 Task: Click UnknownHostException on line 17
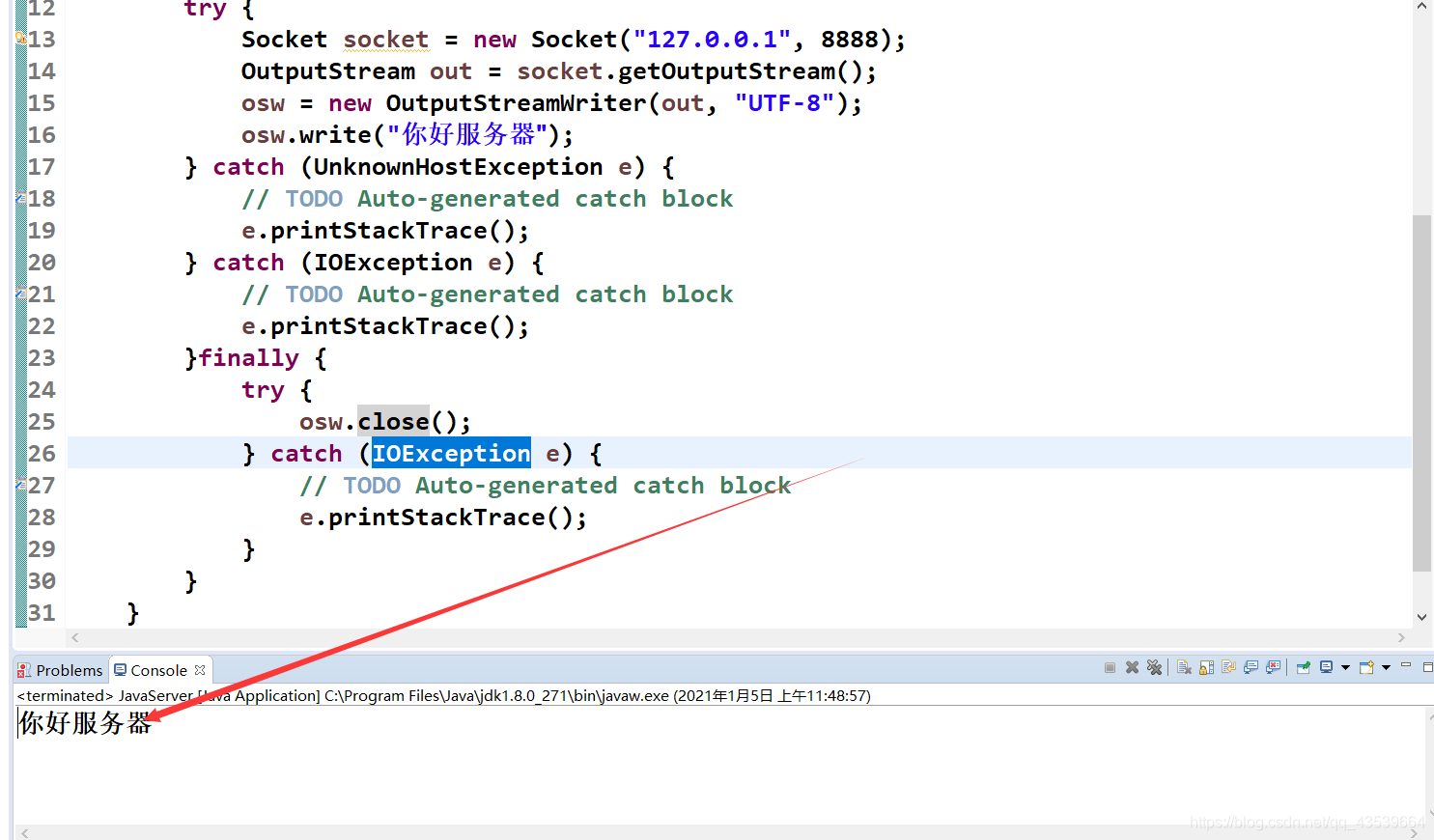pyautogui.click(x=458, y=167)
